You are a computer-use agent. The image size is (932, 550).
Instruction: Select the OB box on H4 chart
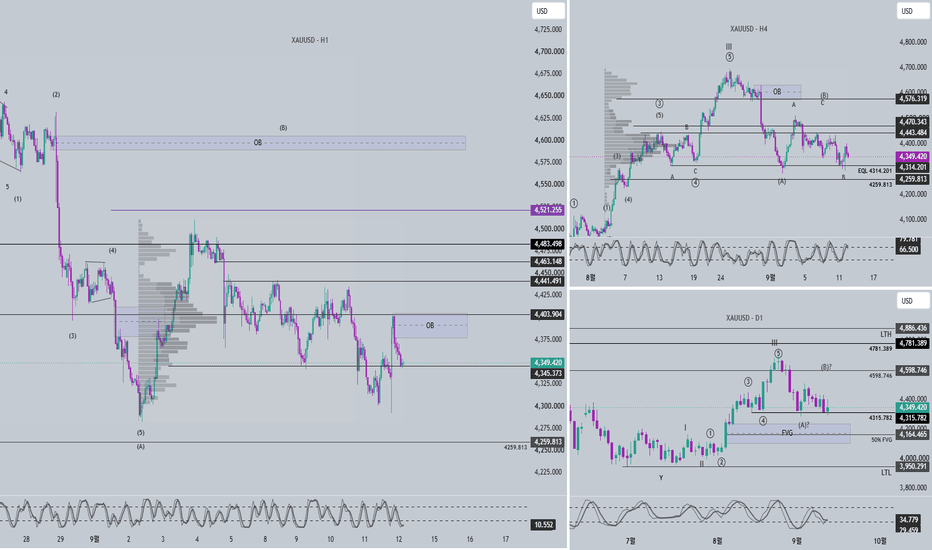tap(781, 92)
